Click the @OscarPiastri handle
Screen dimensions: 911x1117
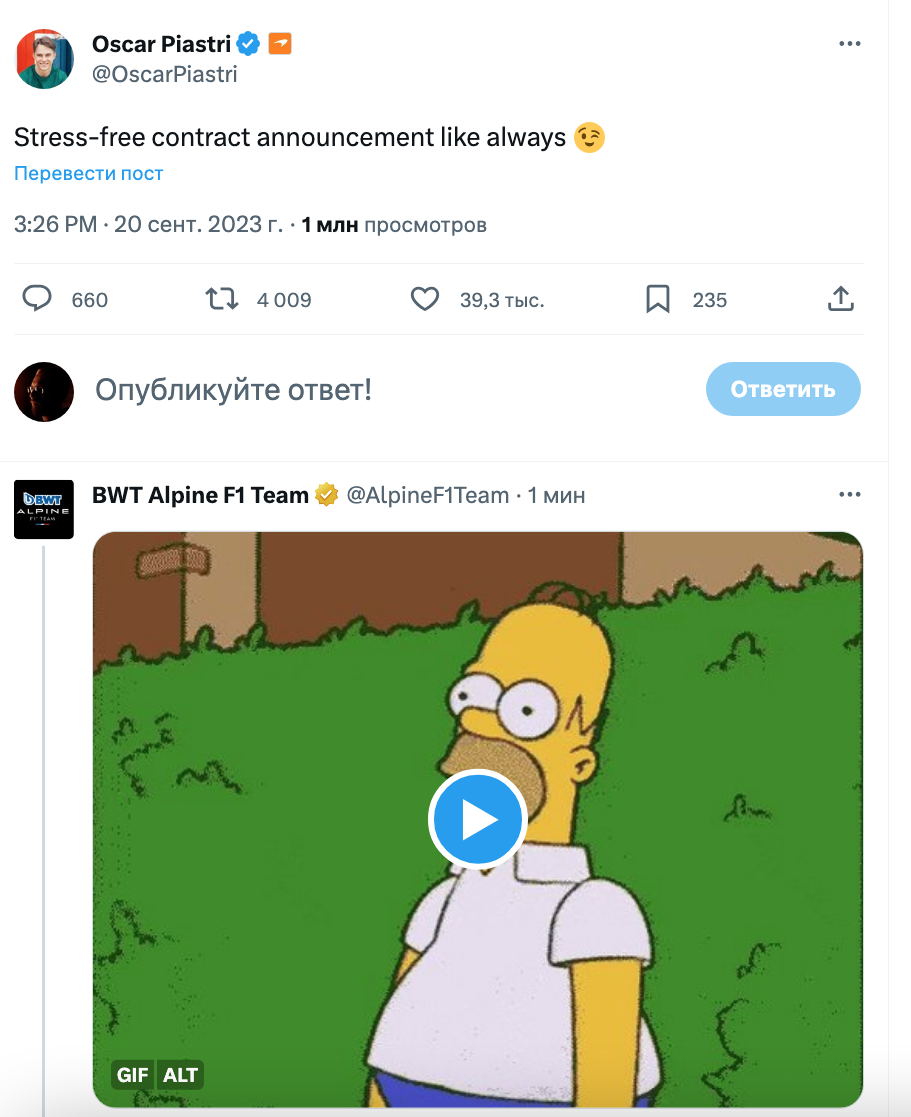tap(164, 74)
